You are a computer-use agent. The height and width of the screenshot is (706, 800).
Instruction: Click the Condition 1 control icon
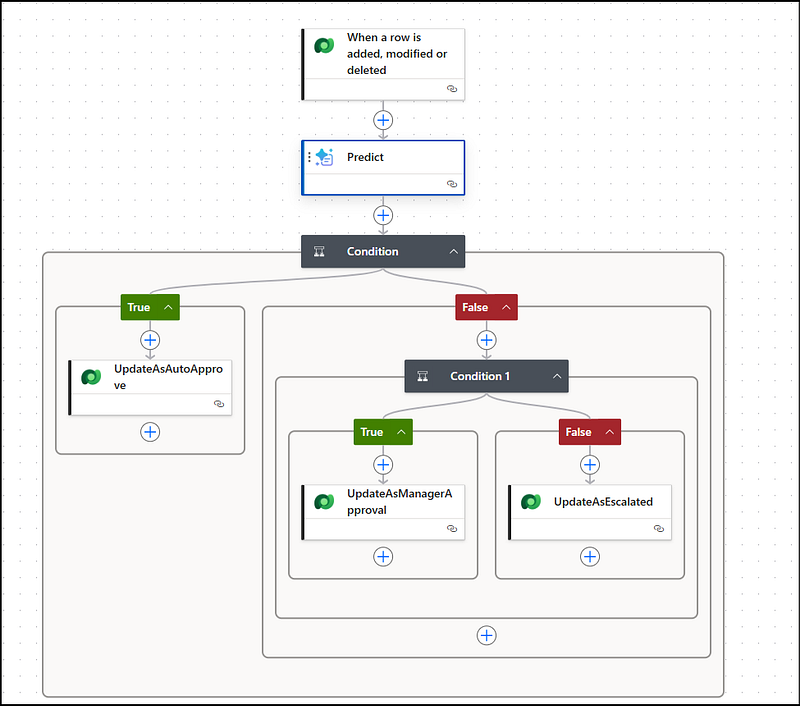point(422,376)
